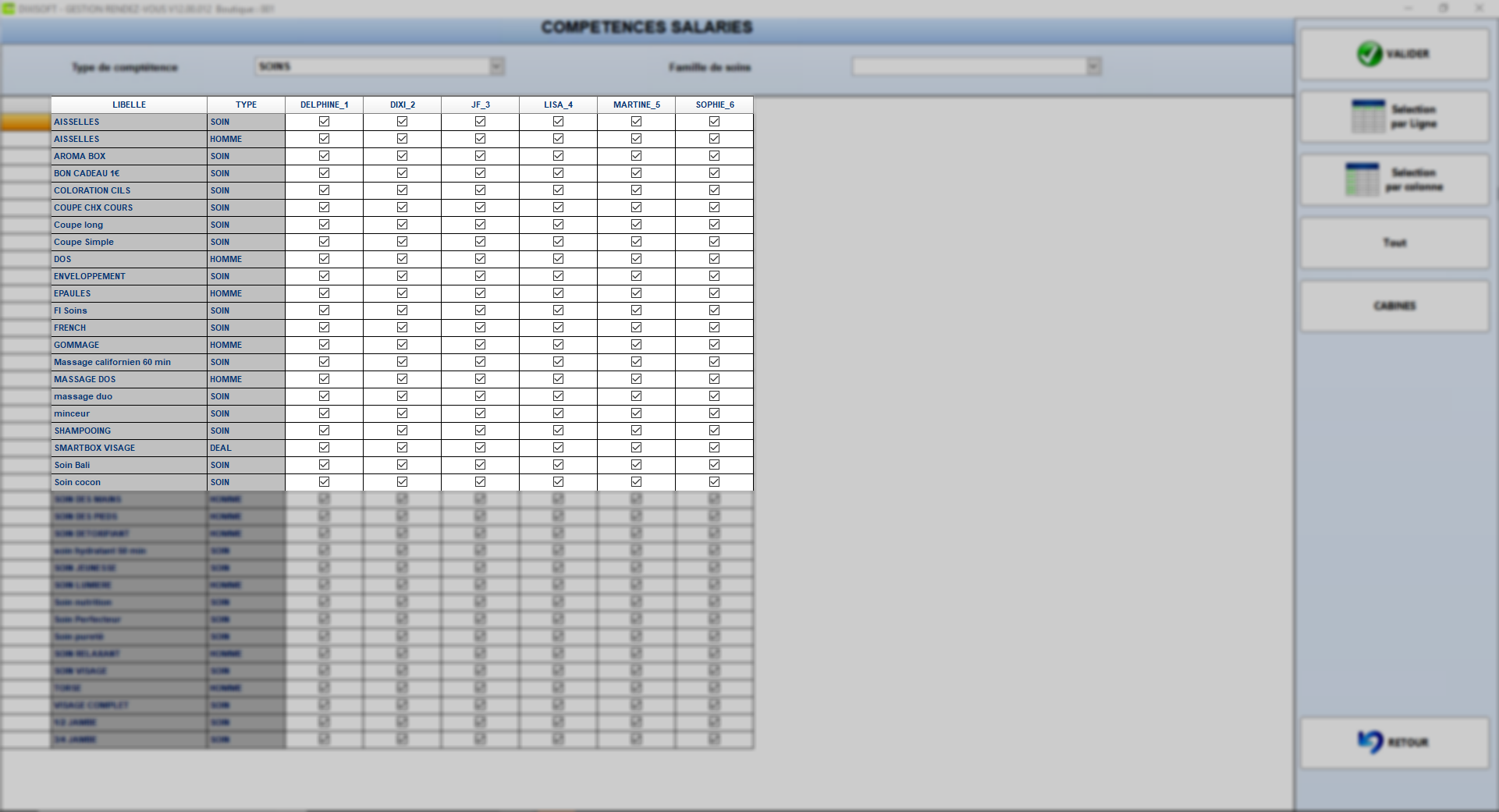The width and height of the screenshot is (1499, 812).
Task: Click the blue RETOUR arrow icon
Action: 1370,742
